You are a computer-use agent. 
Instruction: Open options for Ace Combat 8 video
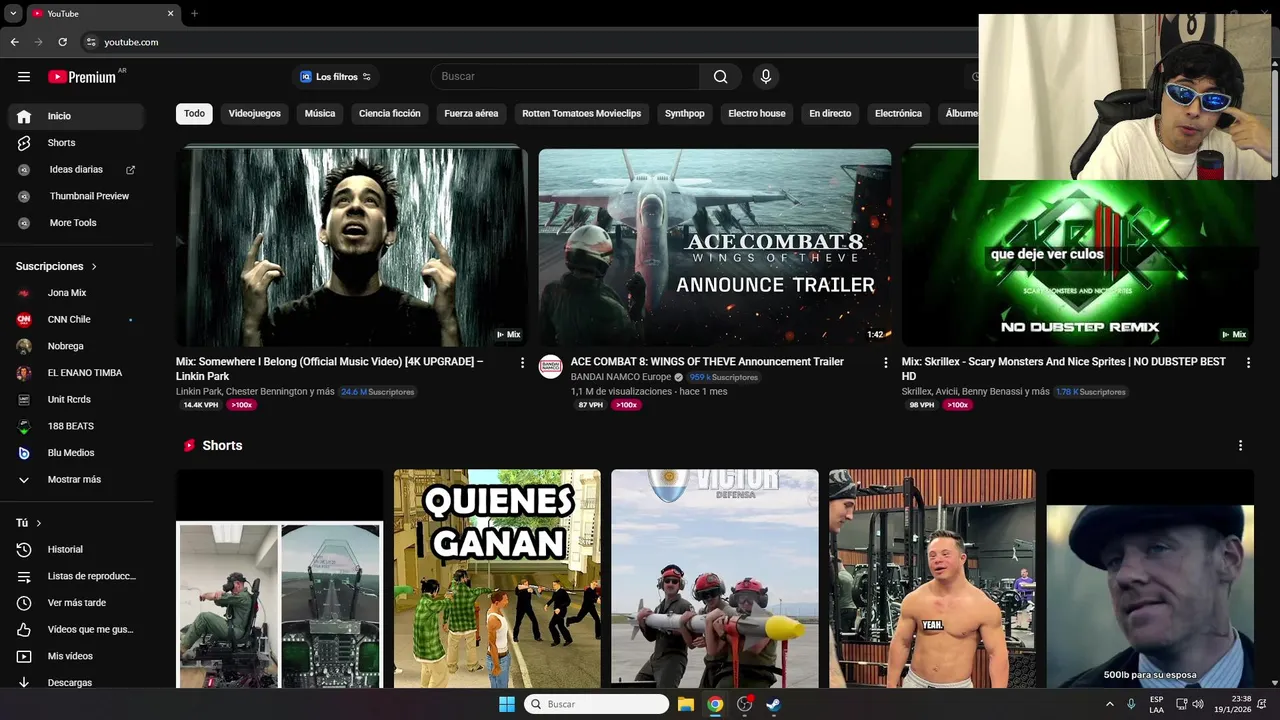click(885, 363)
